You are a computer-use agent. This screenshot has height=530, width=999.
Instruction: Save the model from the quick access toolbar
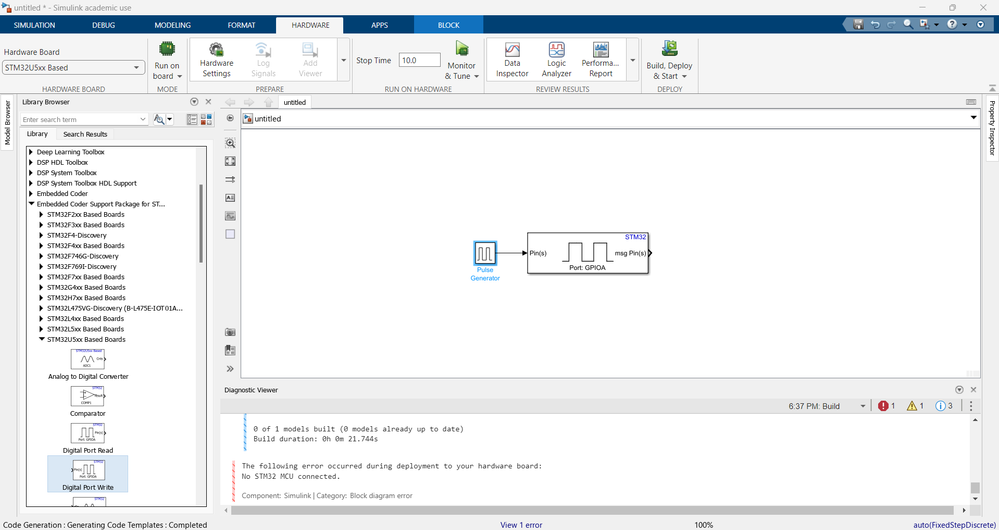click(858, 25)
